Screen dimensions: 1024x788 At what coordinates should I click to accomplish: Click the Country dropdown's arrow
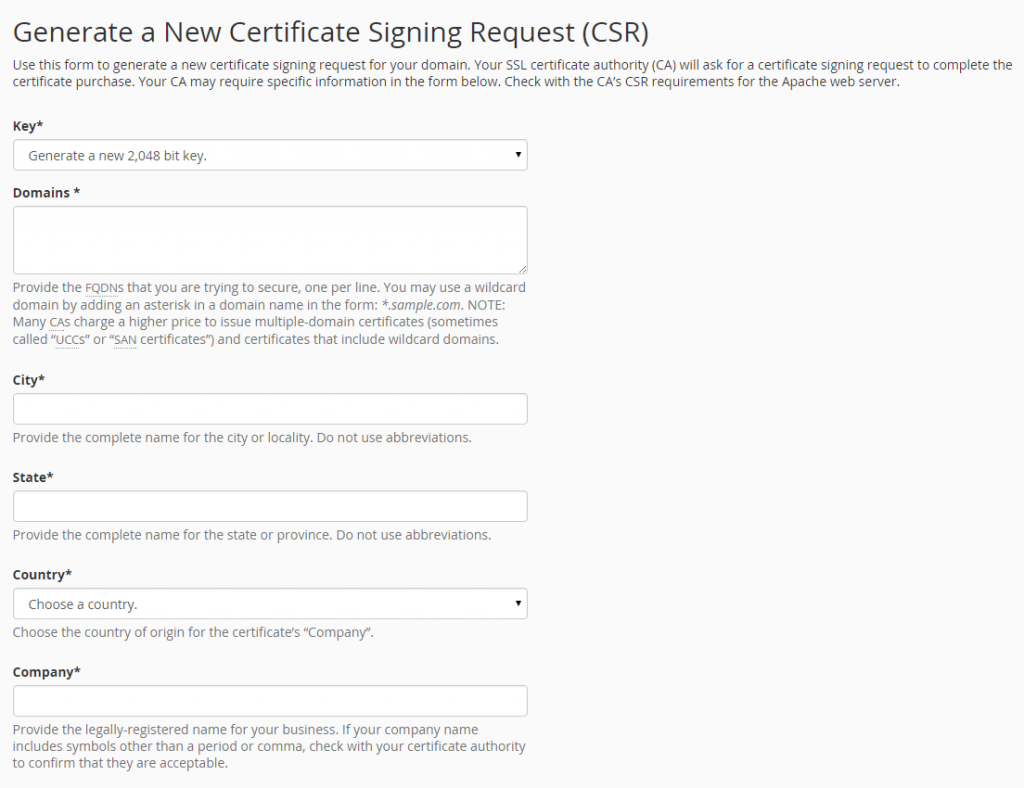click(x=519, y=603)
